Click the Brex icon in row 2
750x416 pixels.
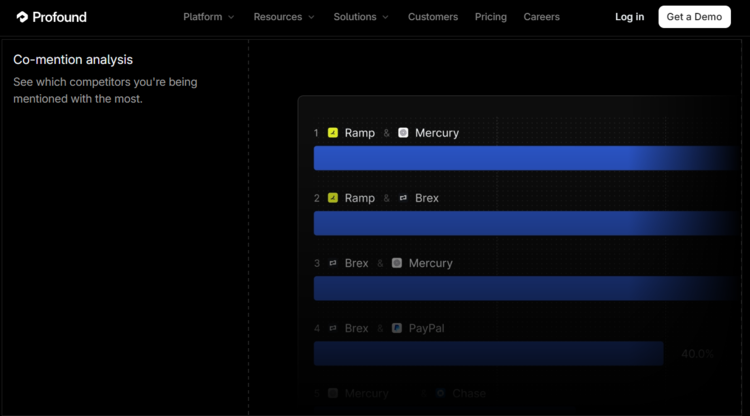point(403,197)
